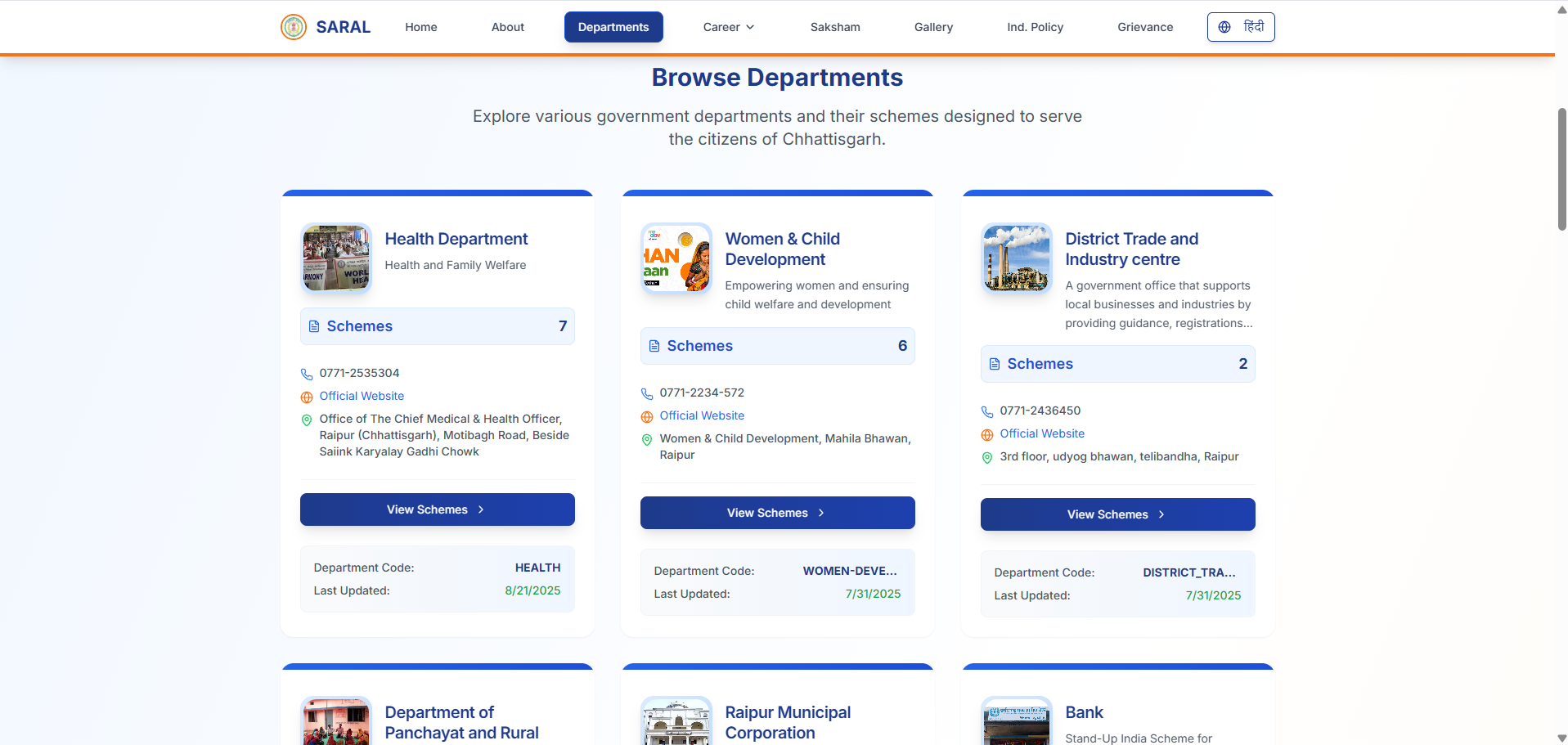Click phone number 0771-2436450

[x=1040, y=411]
